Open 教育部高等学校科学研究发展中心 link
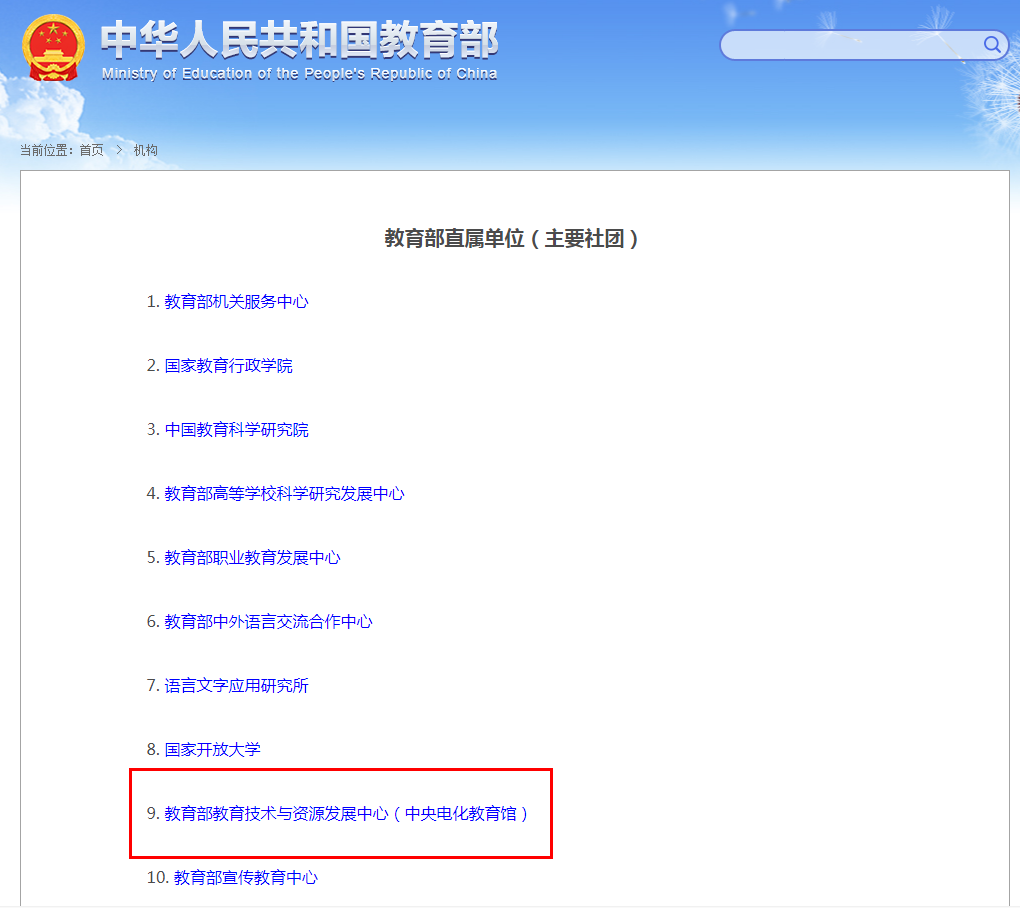The width and height of the screenshot is (1020, 908). point(285,493)
